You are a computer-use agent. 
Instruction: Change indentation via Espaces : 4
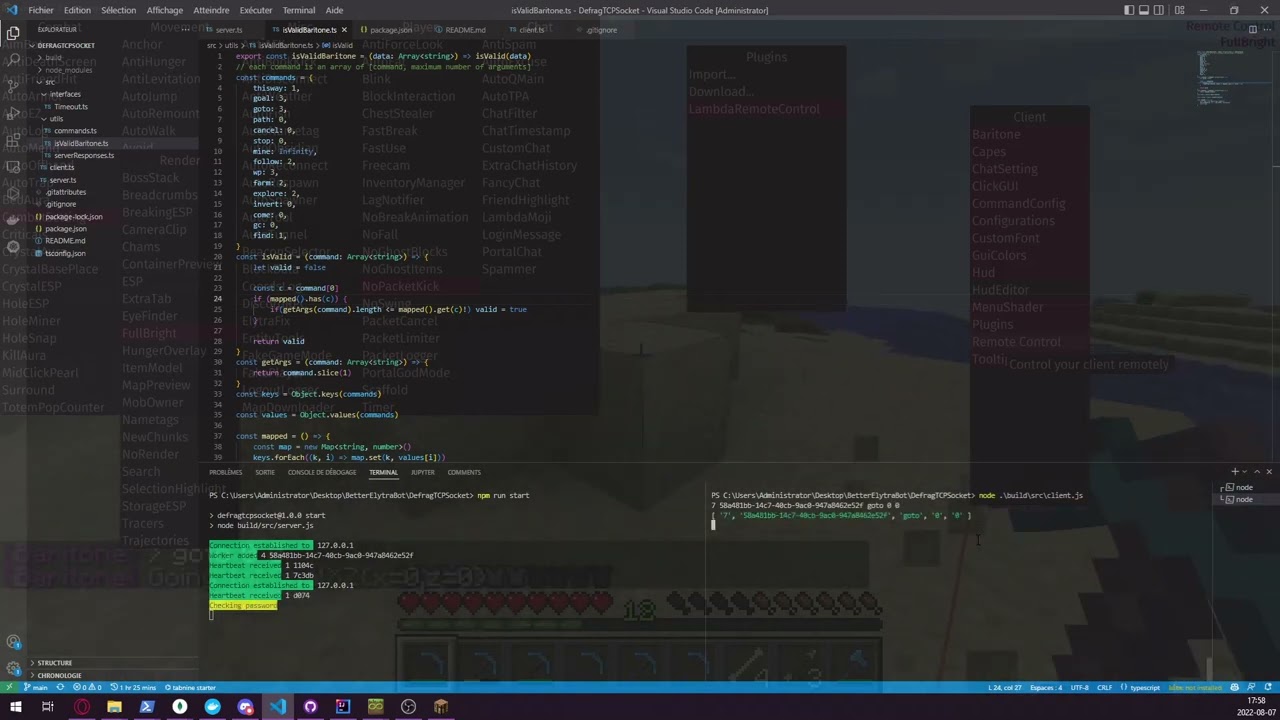tap(1046, 687)
